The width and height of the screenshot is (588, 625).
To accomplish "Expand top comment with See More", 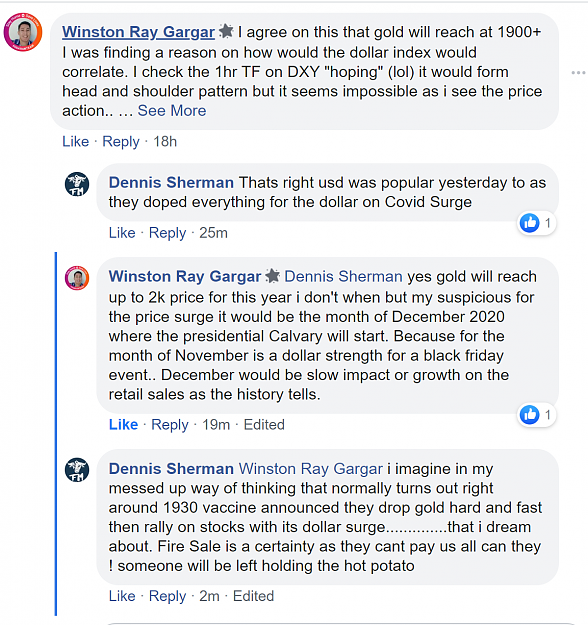I will point(172,110).
